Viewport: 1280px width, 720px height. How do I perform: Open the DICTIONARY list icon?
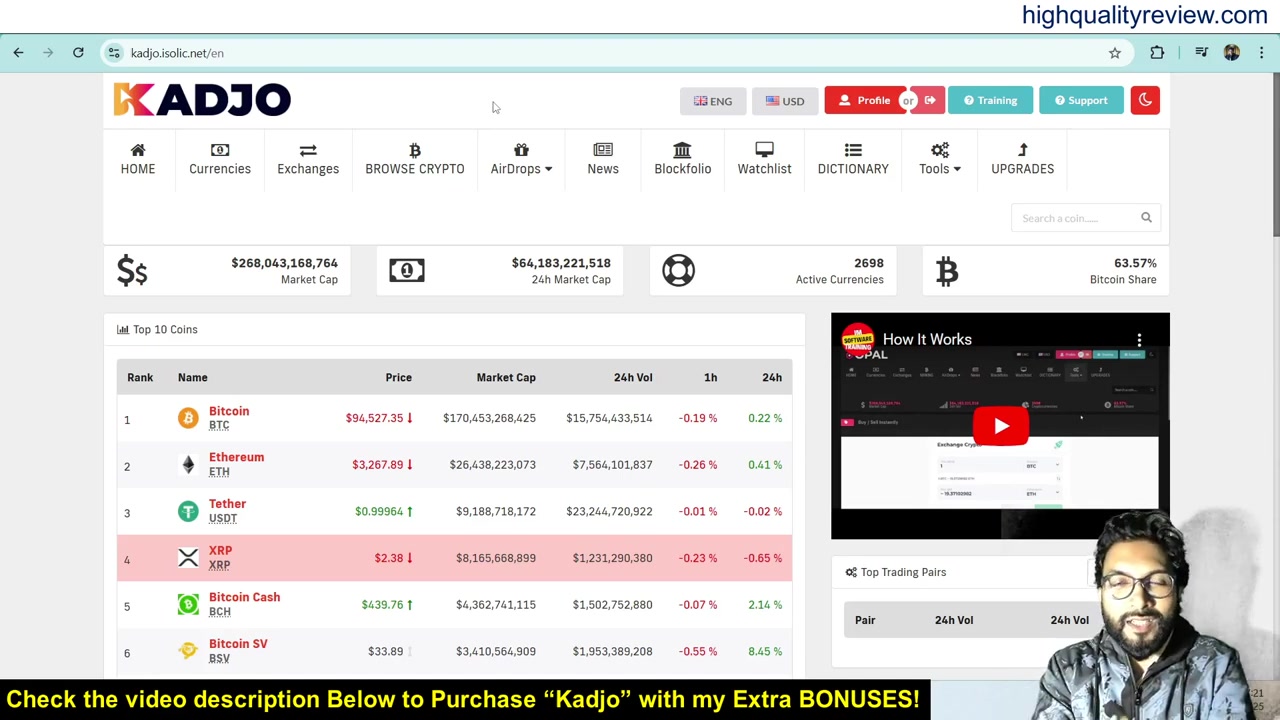click(853, 150)
